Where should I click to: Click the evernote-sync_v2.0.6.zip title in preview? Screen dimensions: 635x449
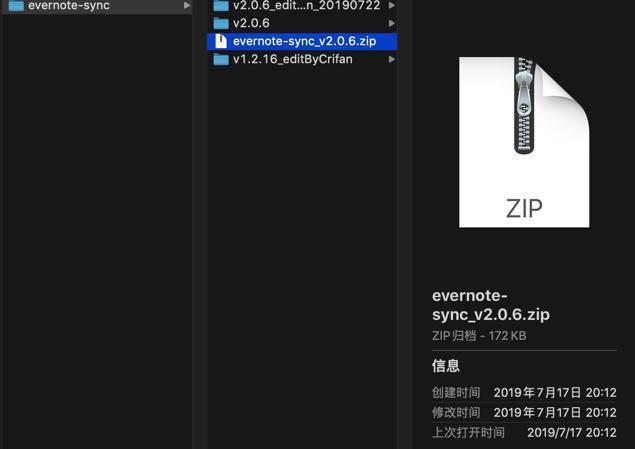[491, 305]
